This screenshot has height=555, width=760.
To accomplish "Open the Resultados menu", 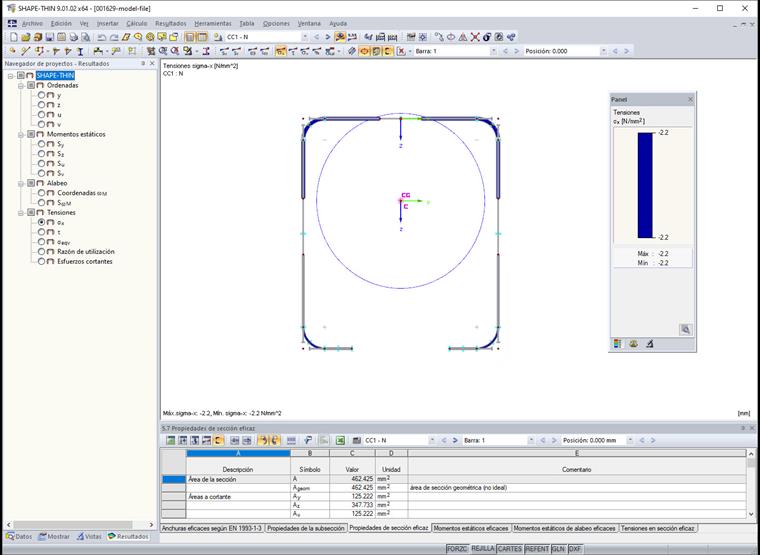I will 171,23.
